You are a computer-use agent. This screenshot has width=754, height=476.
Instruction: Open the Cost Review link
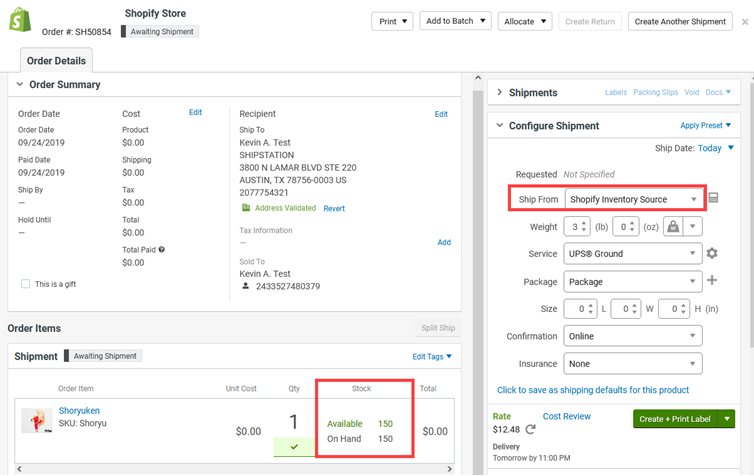[x=566, y=416]
